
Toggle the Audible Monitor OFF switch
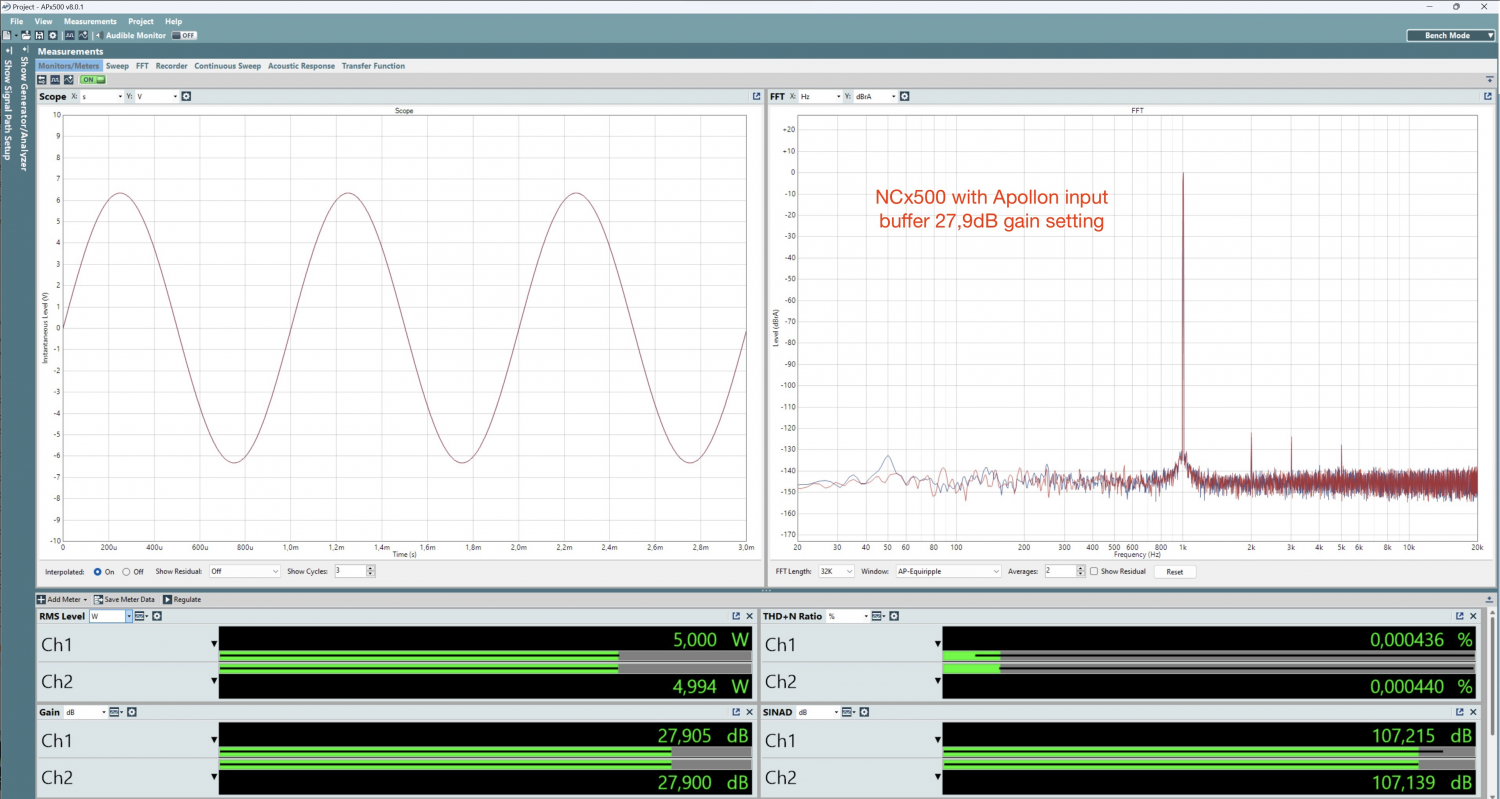(x=184, y=35)
